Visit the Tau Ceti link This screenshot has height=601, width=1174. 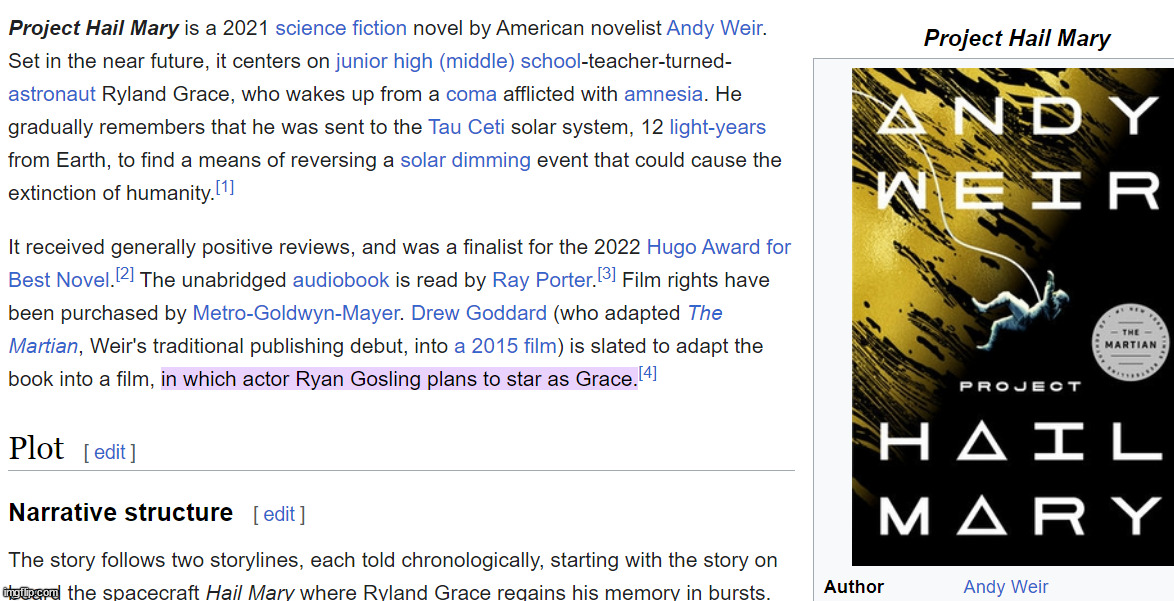click(x=466, y=126)
